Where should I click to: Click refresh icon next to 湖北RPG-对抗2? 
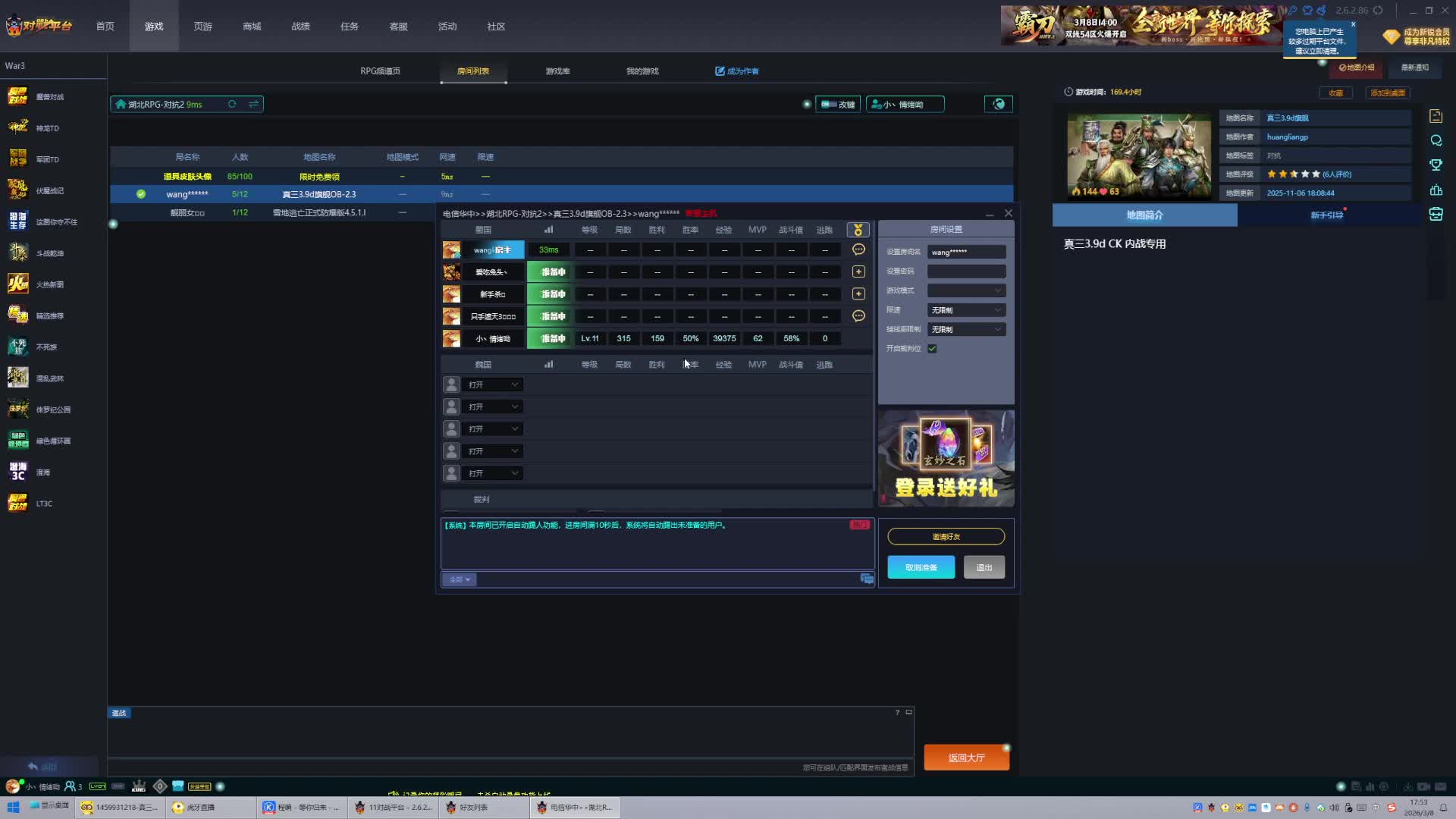pyautogui.click(x=232, y=104)
